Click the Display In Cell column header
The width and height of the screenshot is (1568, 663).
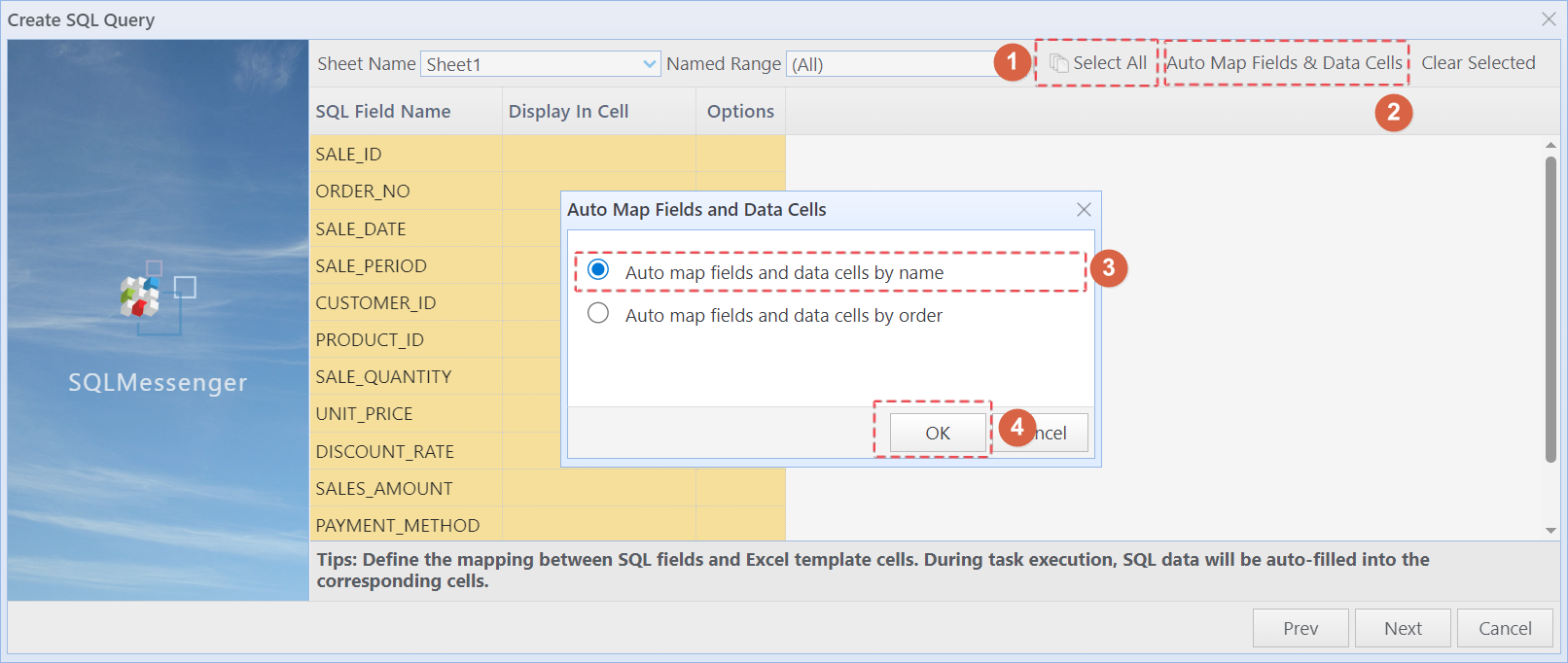click(x=599, y=112)
